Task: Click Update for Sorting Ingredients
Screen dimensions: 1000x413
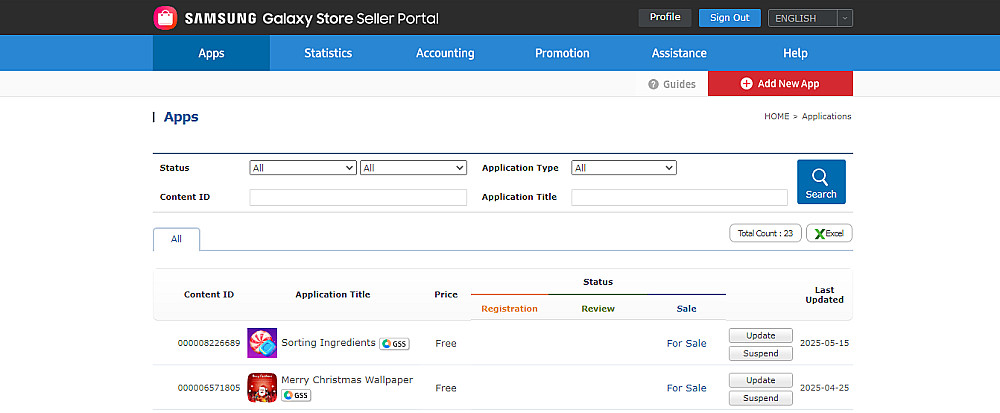Action: [x=761, y=336]
